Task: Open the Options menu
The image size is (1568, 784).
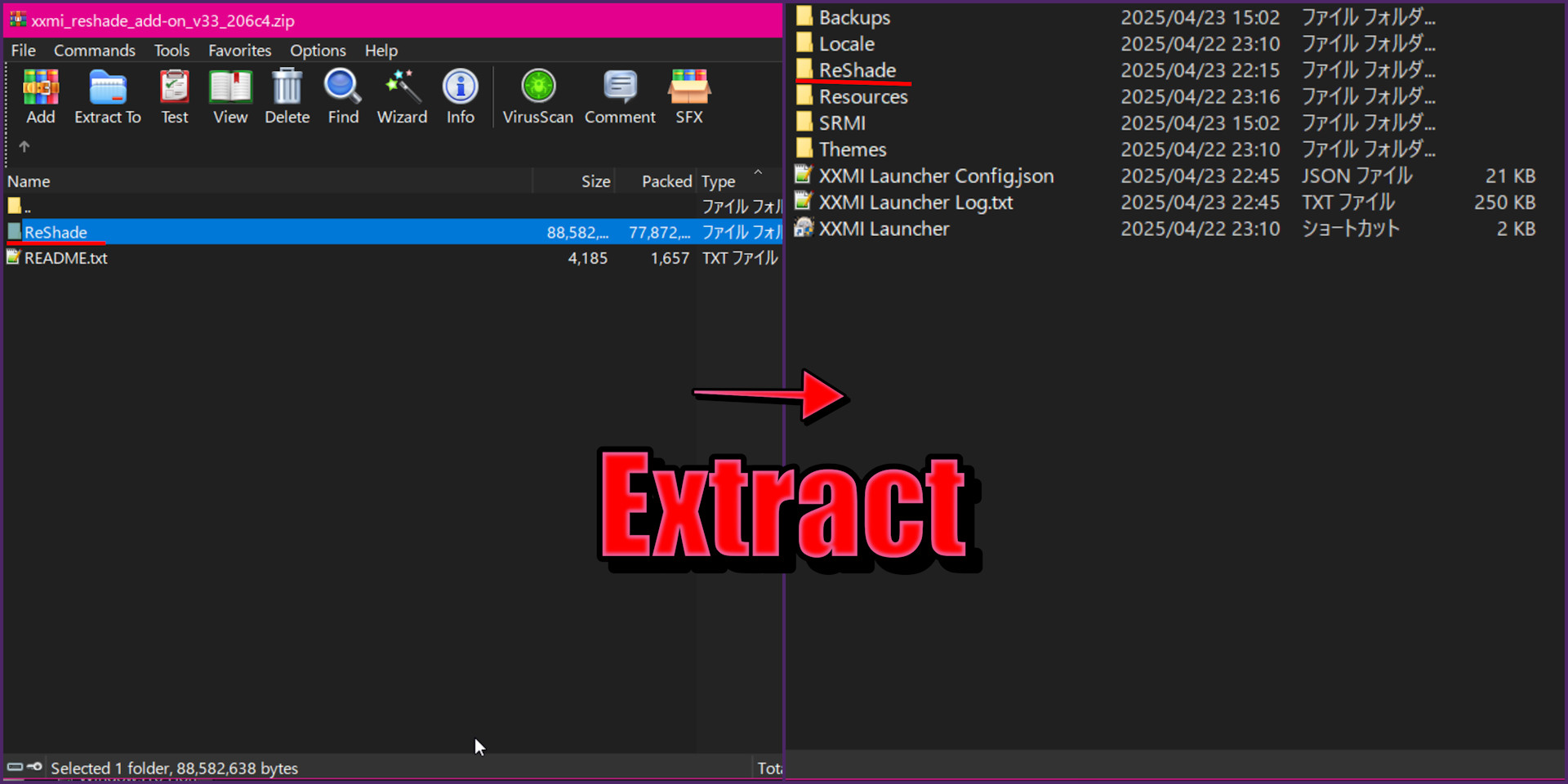Action: pyautogui.click(x=318, y=51)
